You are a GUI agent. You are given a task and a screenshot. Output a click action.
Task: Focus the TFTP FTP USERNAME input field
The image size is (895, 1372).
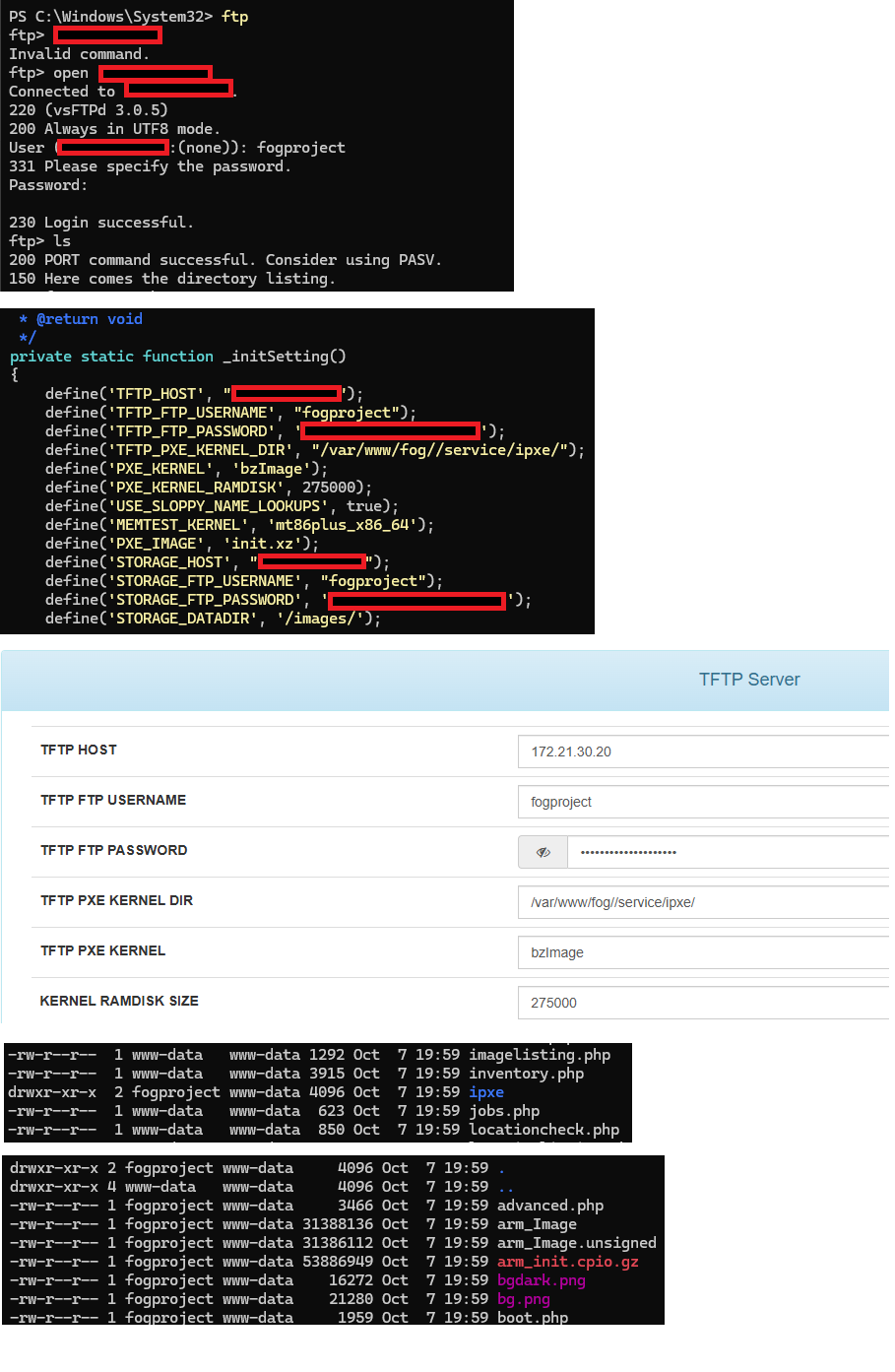705,802
